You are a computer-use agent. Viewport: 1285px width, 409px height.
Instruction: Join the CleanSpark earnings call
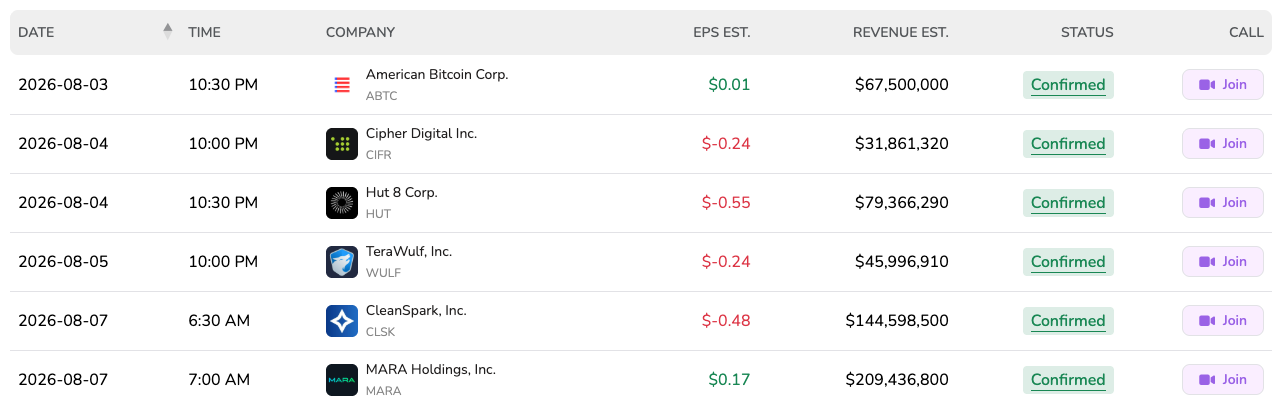pos(1223,321)
